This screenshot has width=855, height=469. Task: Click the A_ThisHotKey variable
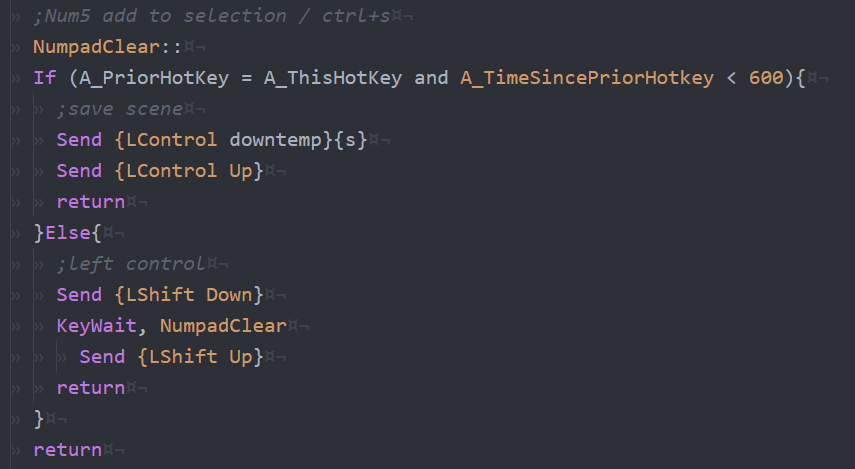click(x=333, y=78)
